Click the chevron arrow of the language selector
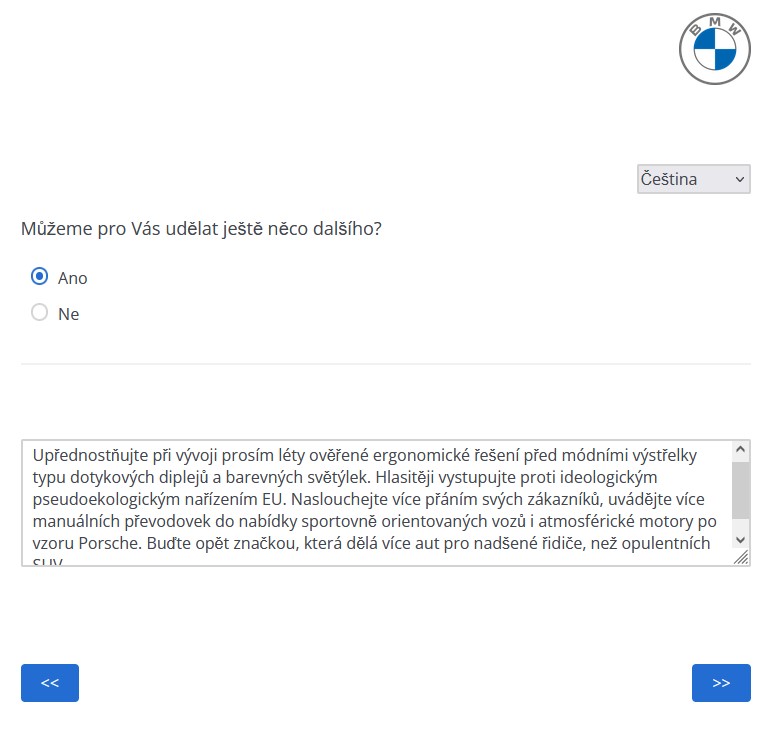 (740, 179)
